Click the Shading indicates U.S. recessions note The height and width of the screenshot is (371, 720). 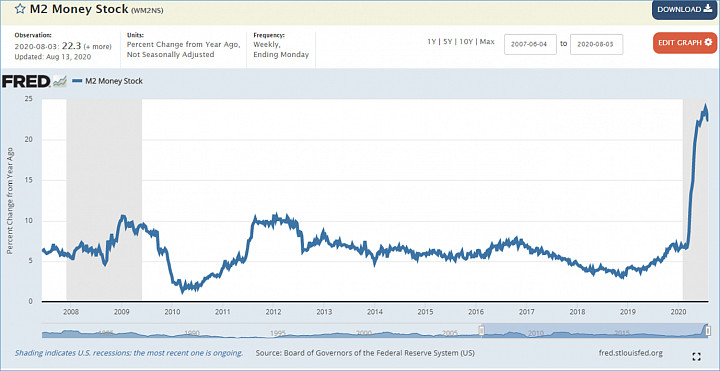[129, 353]
